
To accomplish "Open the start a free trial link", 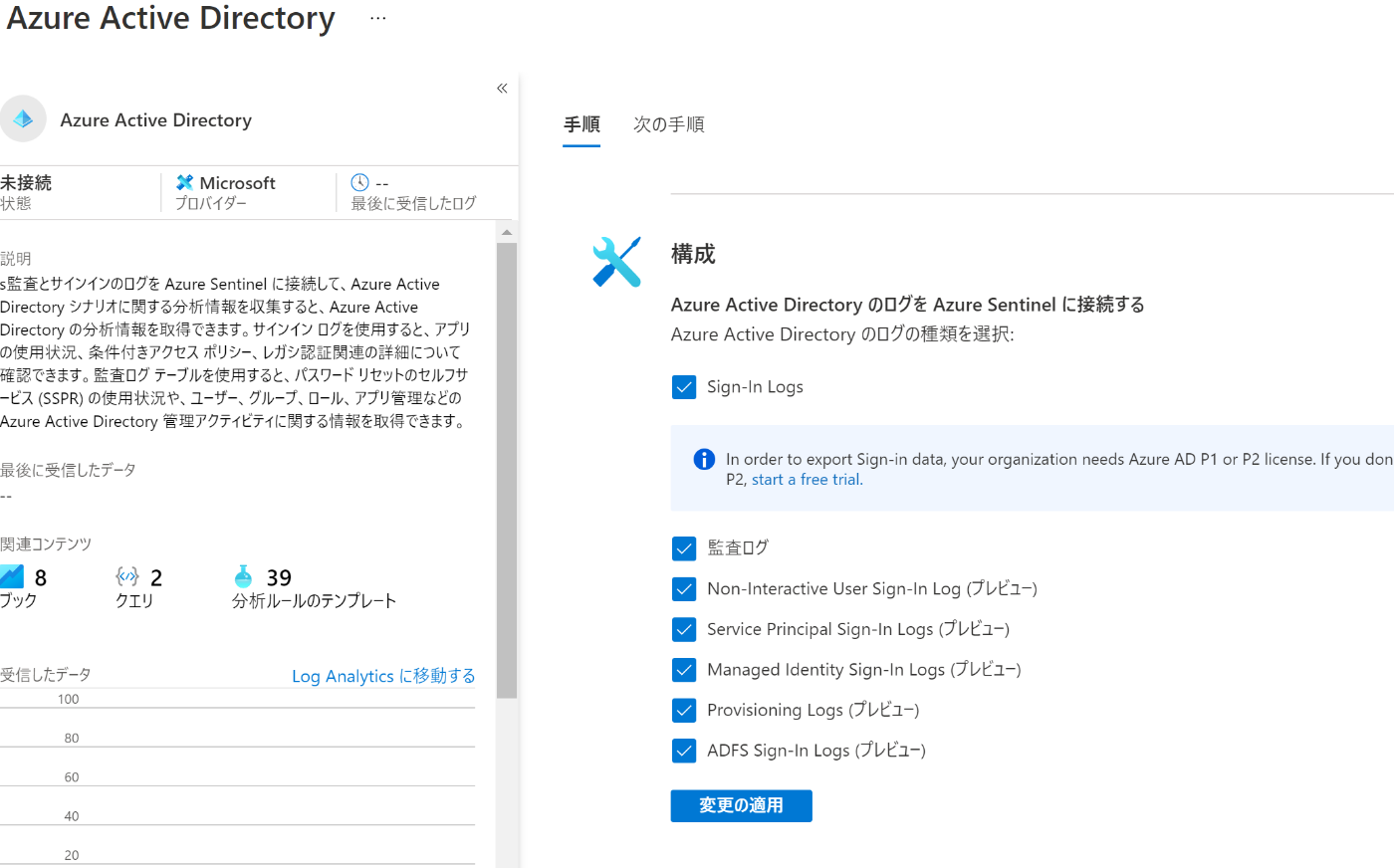I will [807, 480].
